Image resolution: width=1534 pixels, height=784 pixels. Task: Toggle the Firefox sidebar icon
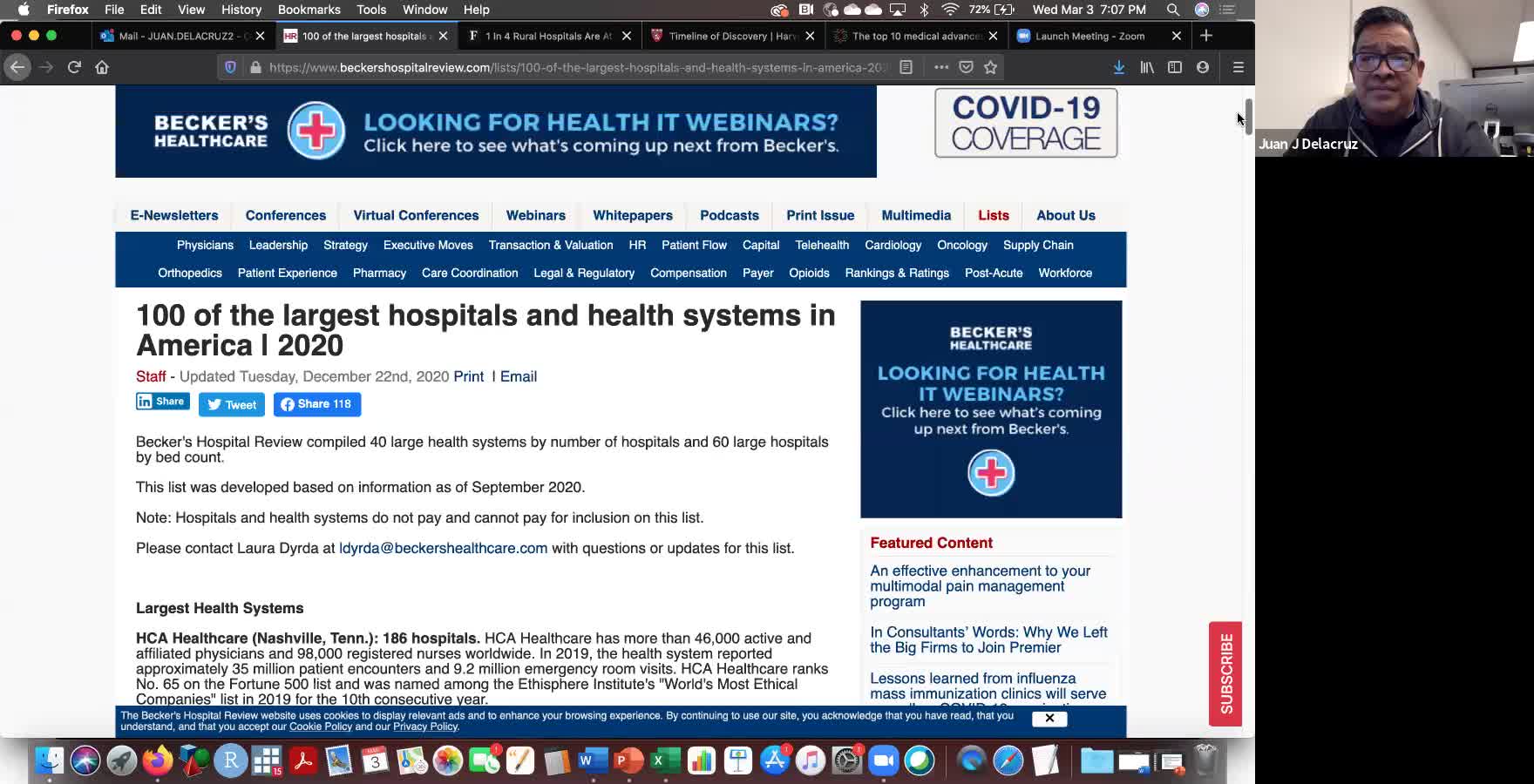[x=1175, y=67]
